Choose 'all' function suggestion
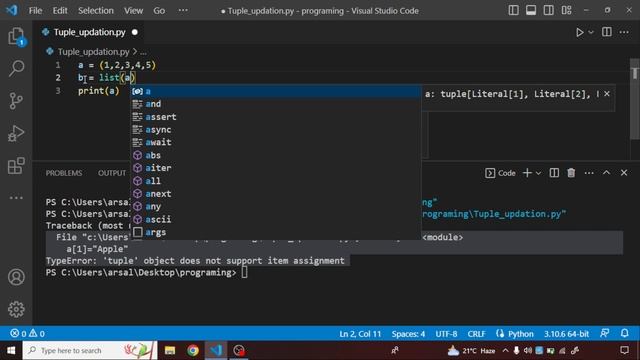 tap(276, 181)
